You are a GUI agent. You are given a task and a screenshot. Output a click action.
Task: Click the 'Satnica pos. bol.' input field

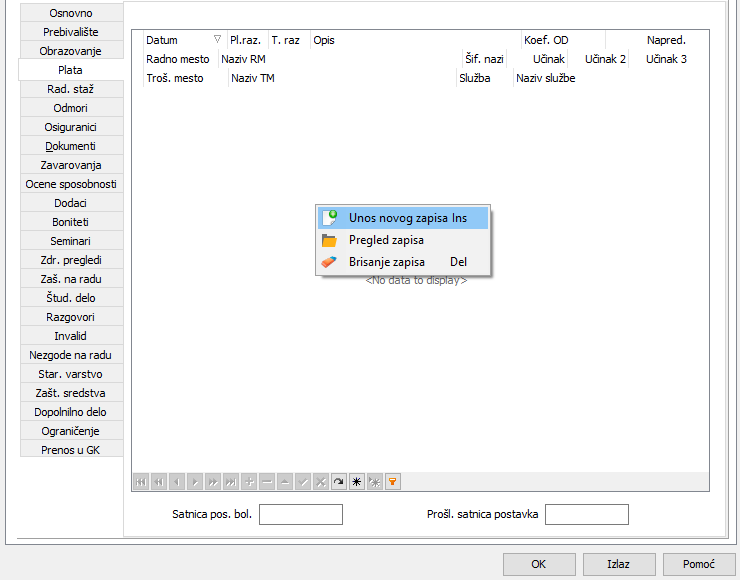pyautogui.click(x=300, y=514)
